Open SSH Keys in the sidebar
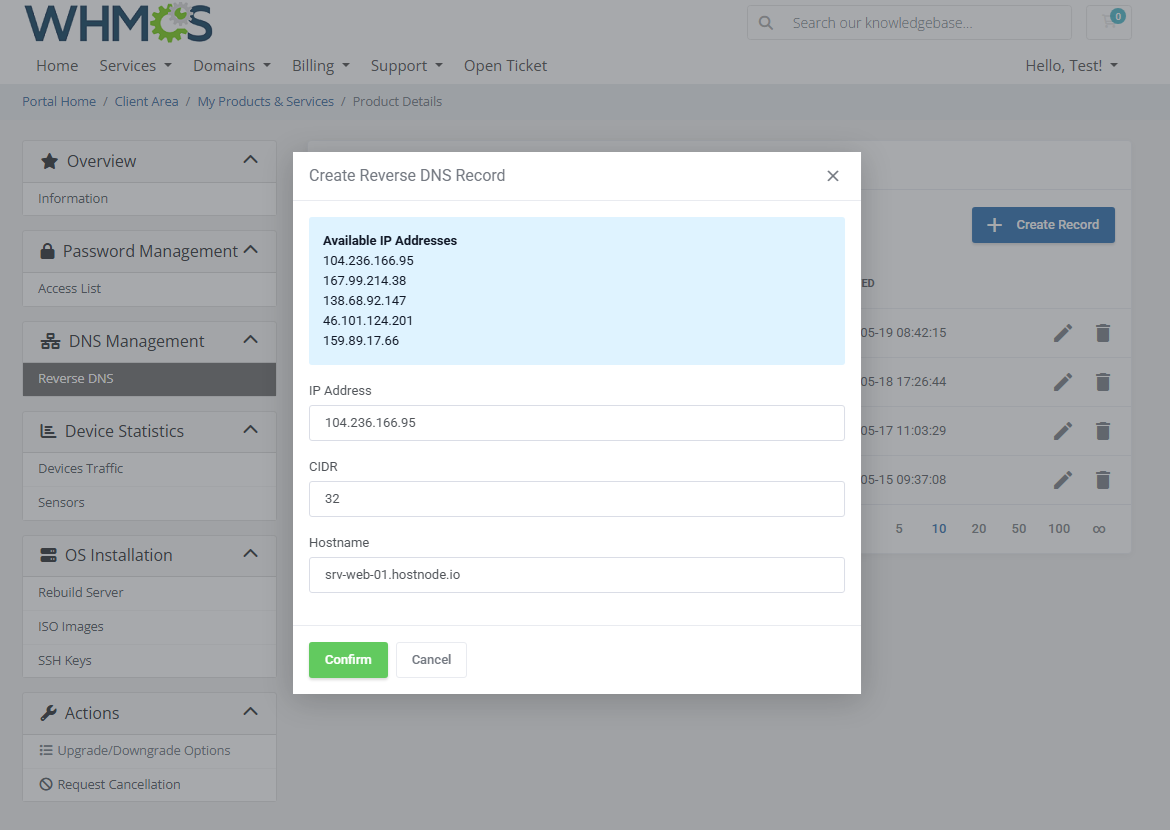Image resolution: width=1170 pixels, height=830 pixels. point(149,661)
